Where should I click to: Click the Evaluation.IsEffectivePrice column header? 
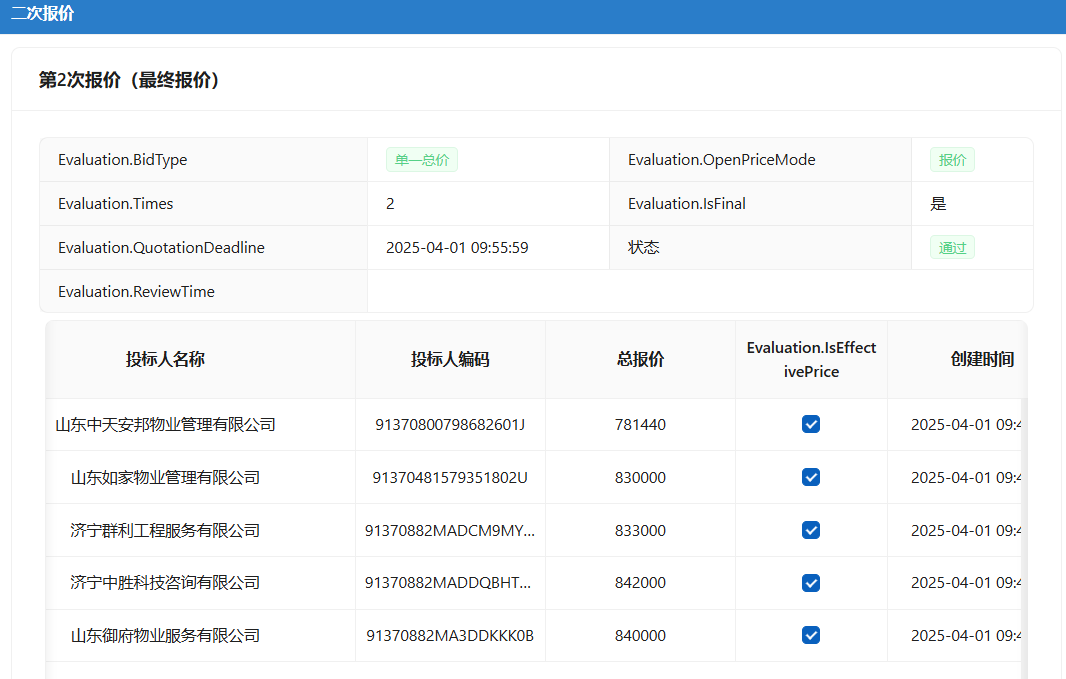point(811,360)
